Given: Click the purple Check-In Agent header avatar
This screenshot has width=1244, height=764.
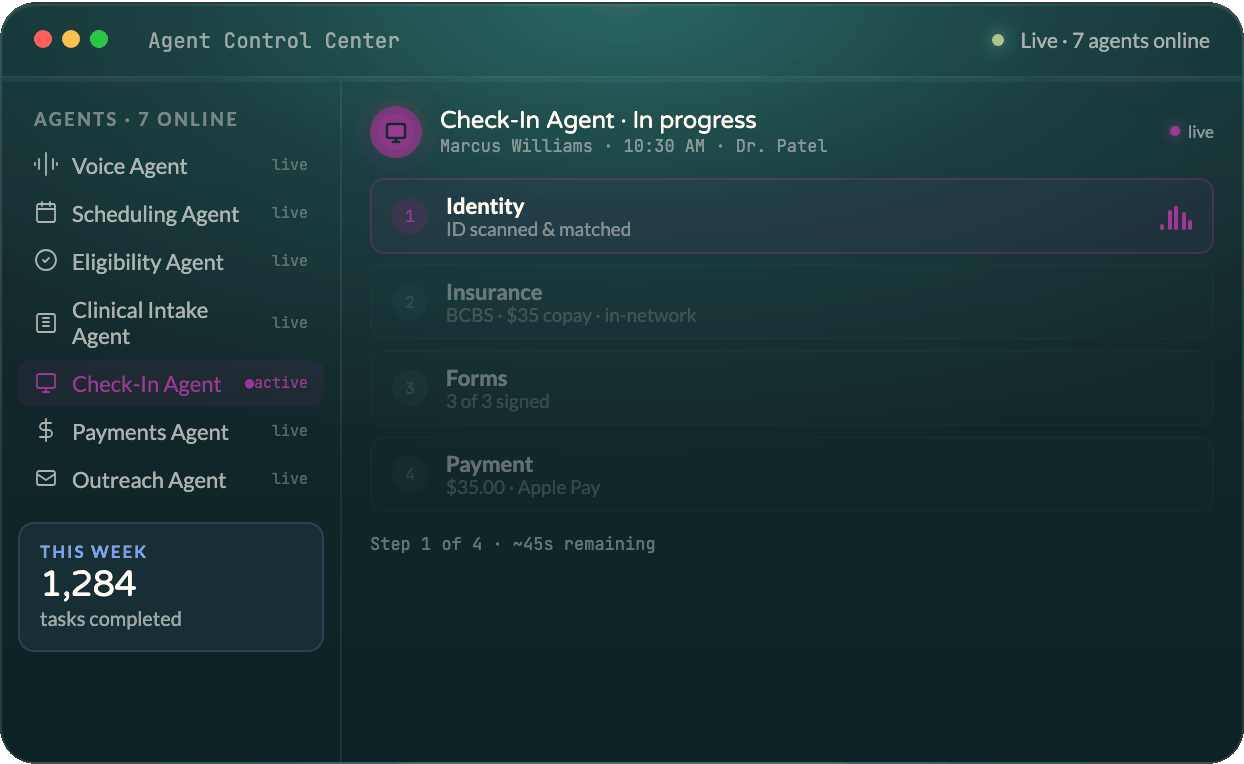Looking at the screenshot, I should pyautogui.click(x=396, y=132).
